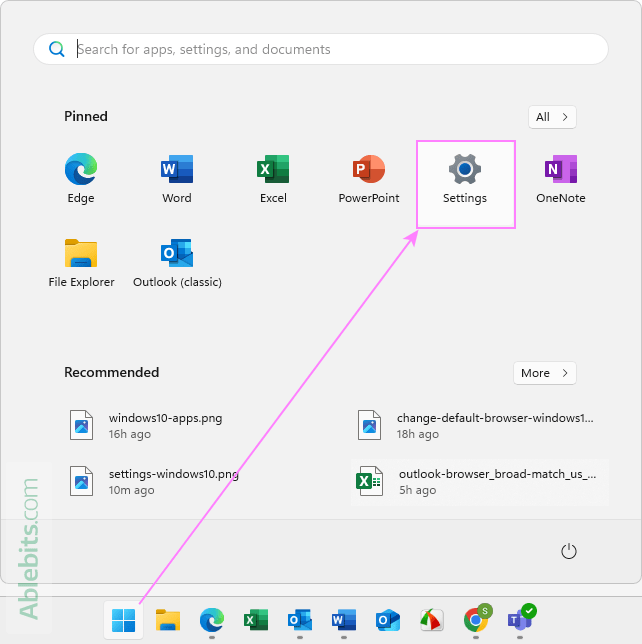The image size is (642, 644).
Task: Open classic Outlook on the taskbar
Action: coord(300,620)
